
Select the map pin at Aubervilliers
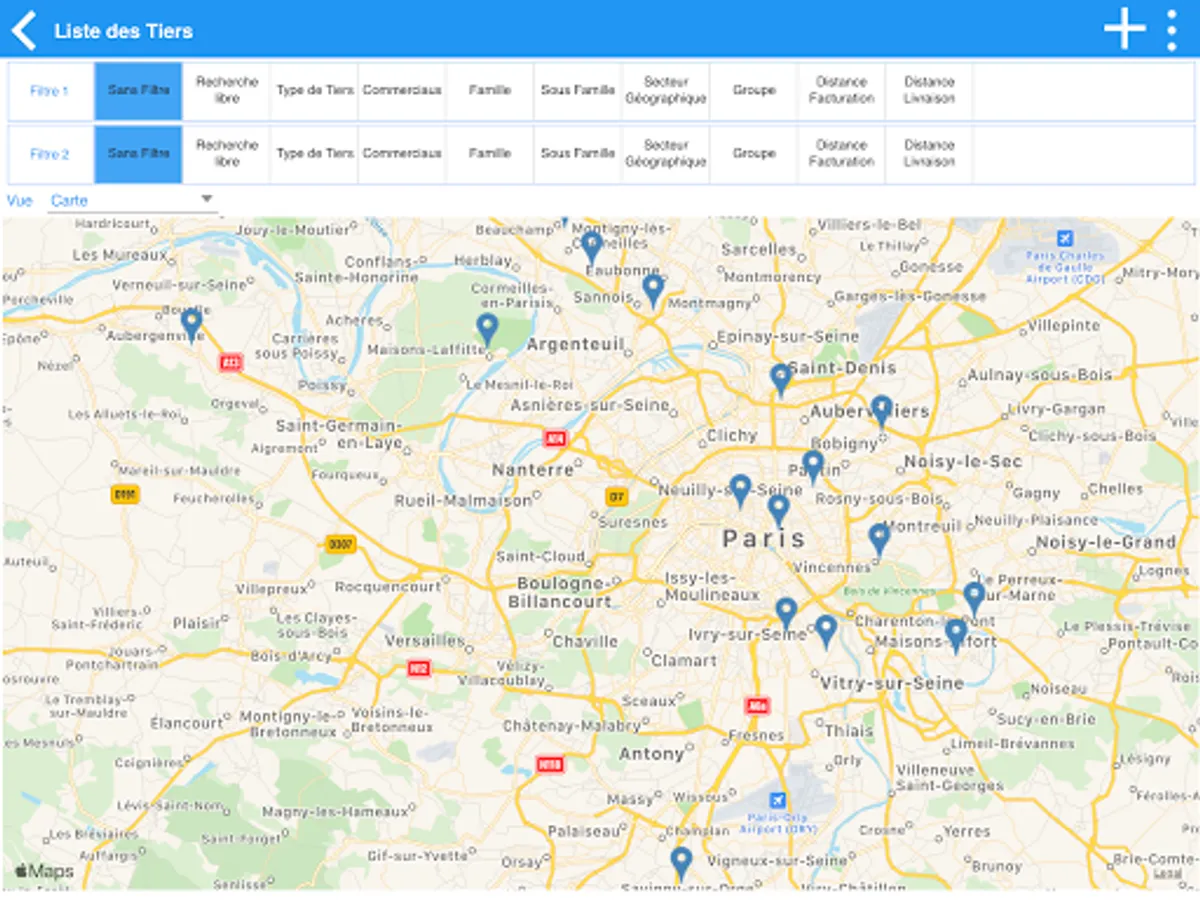881,412
